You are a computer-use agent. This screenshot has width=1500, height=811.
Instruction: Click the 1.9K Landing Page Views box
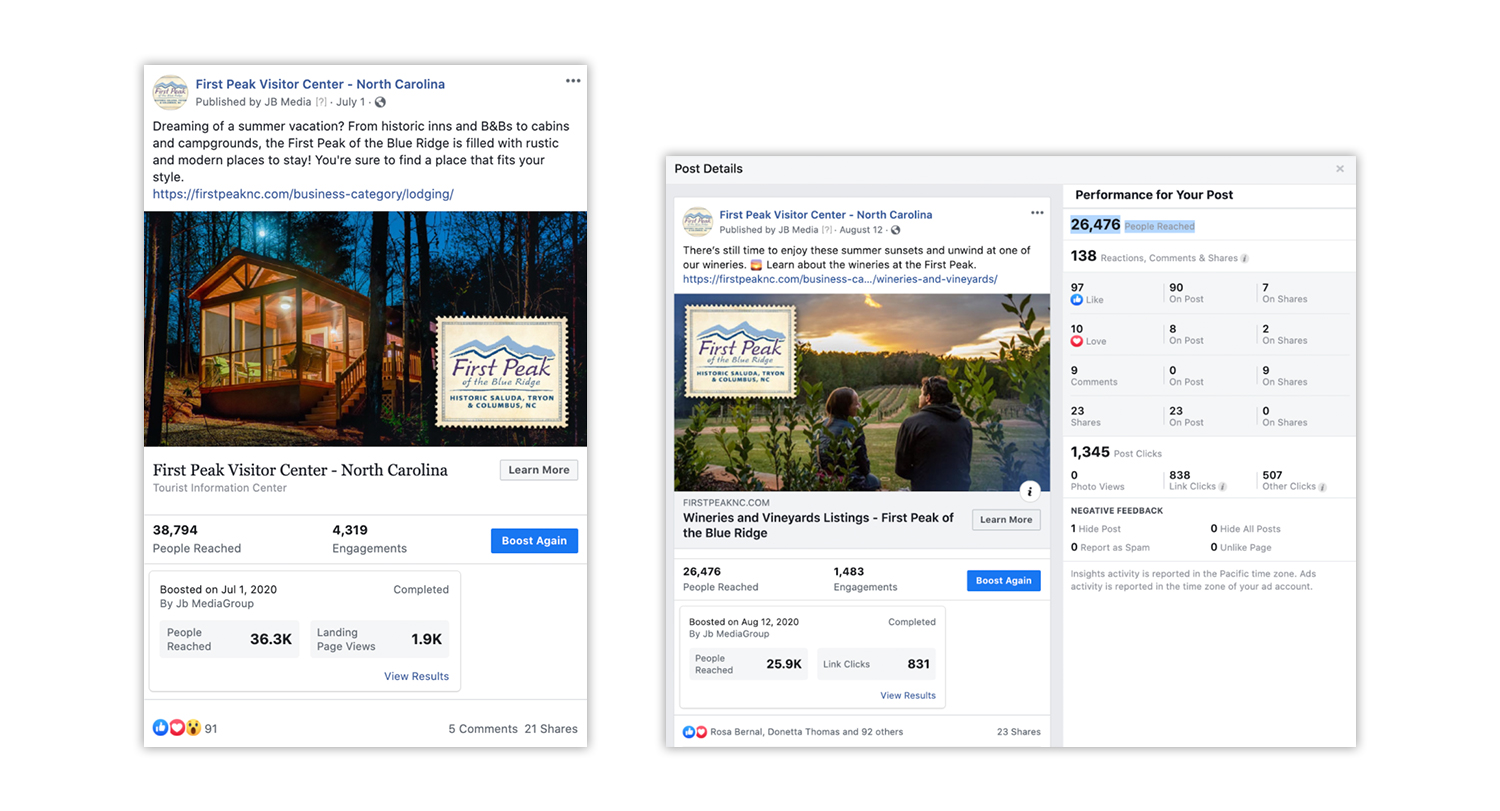point(380,639)
